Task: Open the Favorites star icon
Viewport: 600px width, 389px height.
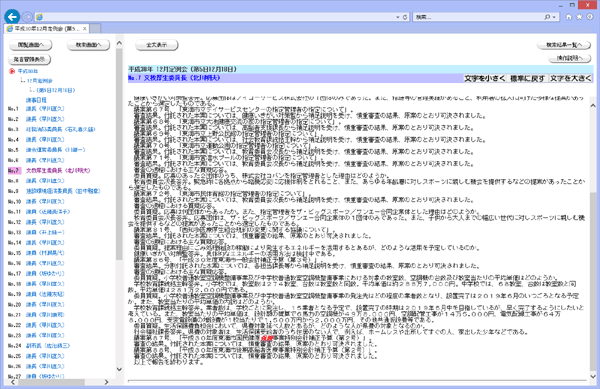Action: pyautogui.click(x=579, y=17)
